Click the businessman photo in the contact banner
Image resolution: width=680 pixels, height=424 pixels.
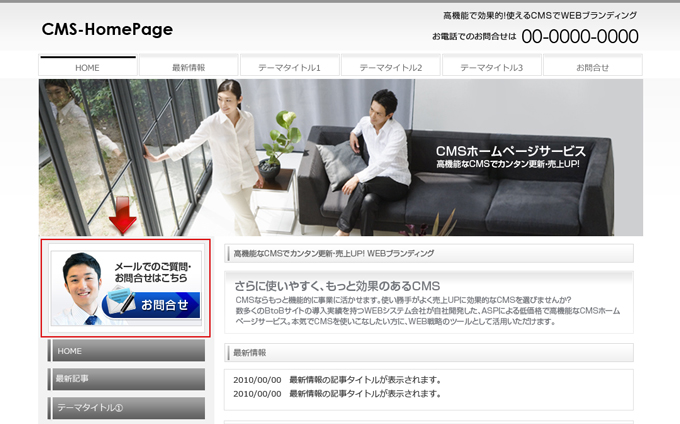pos(81,289)
